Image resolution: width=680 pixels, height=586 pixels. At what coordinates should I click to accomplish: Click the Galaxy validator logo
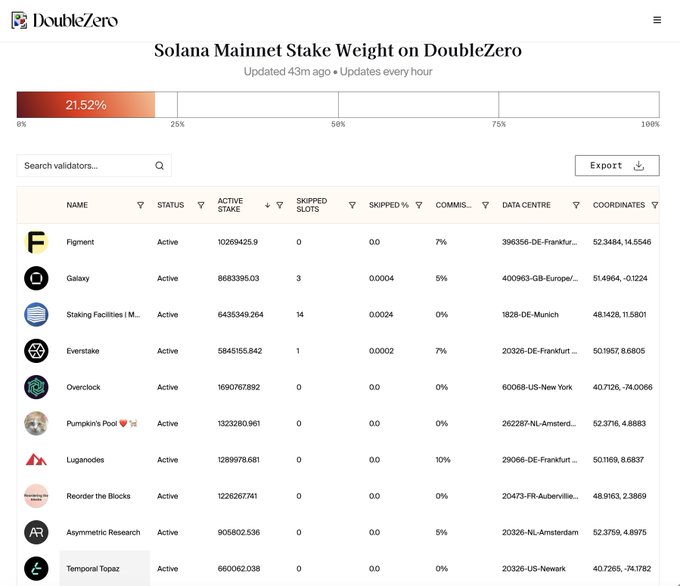coord(36,278)
